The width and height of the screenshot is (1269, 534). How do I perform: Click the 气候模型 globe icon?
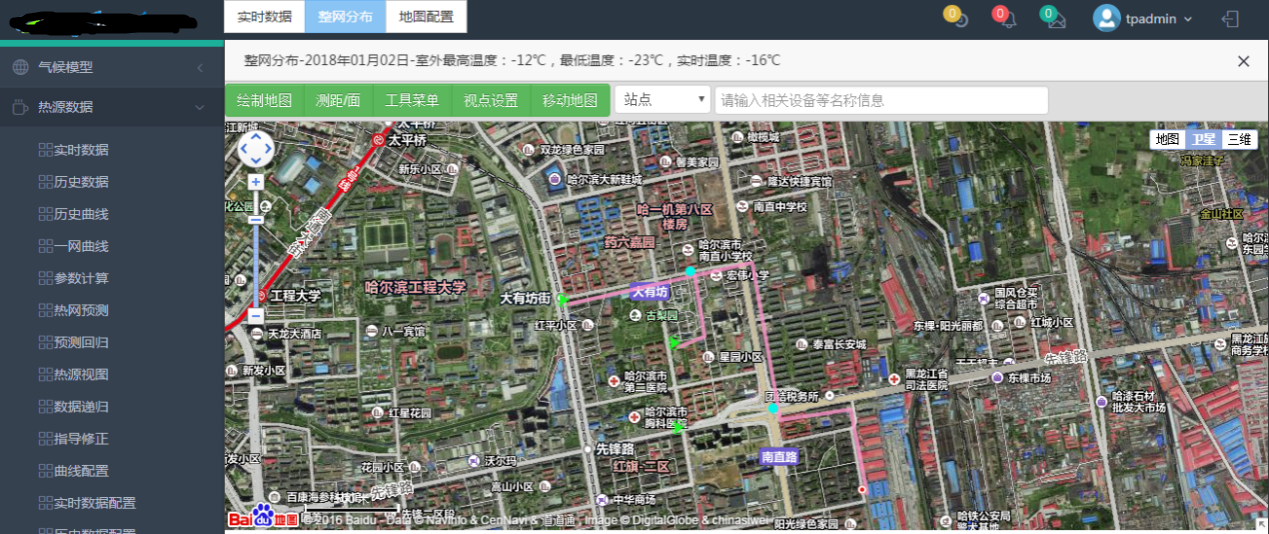20,67
